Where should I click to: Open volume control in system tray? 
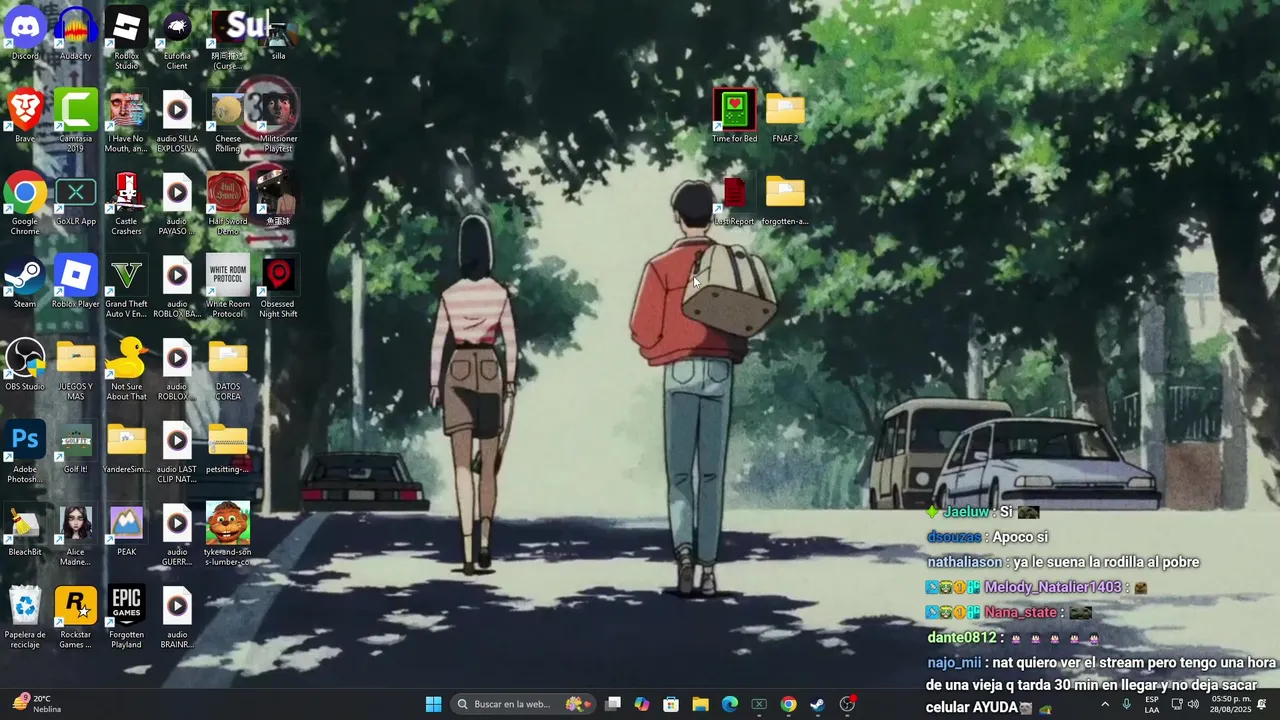(1193, 704)
